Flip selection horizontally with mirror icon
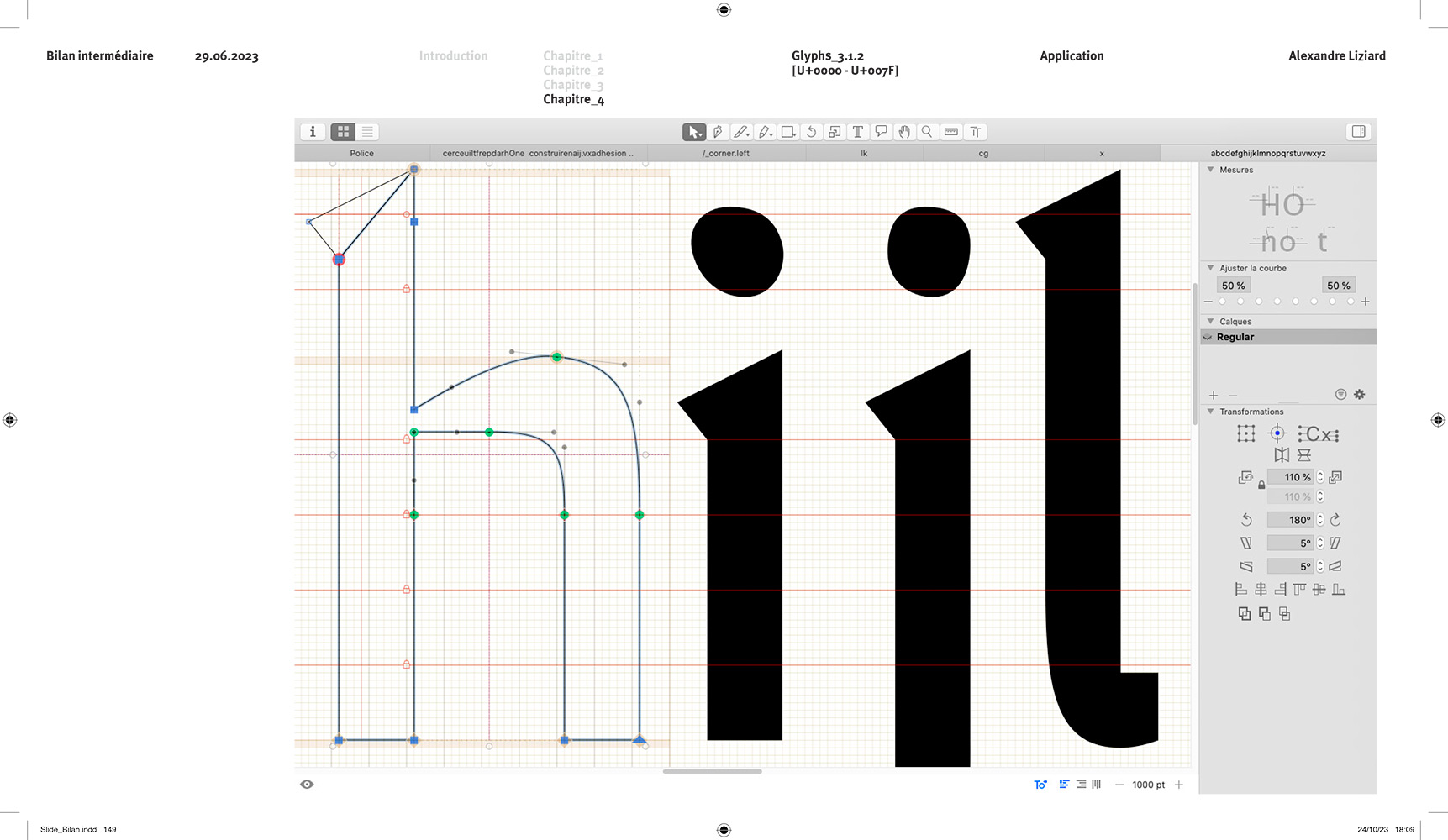 (1281, 455)
